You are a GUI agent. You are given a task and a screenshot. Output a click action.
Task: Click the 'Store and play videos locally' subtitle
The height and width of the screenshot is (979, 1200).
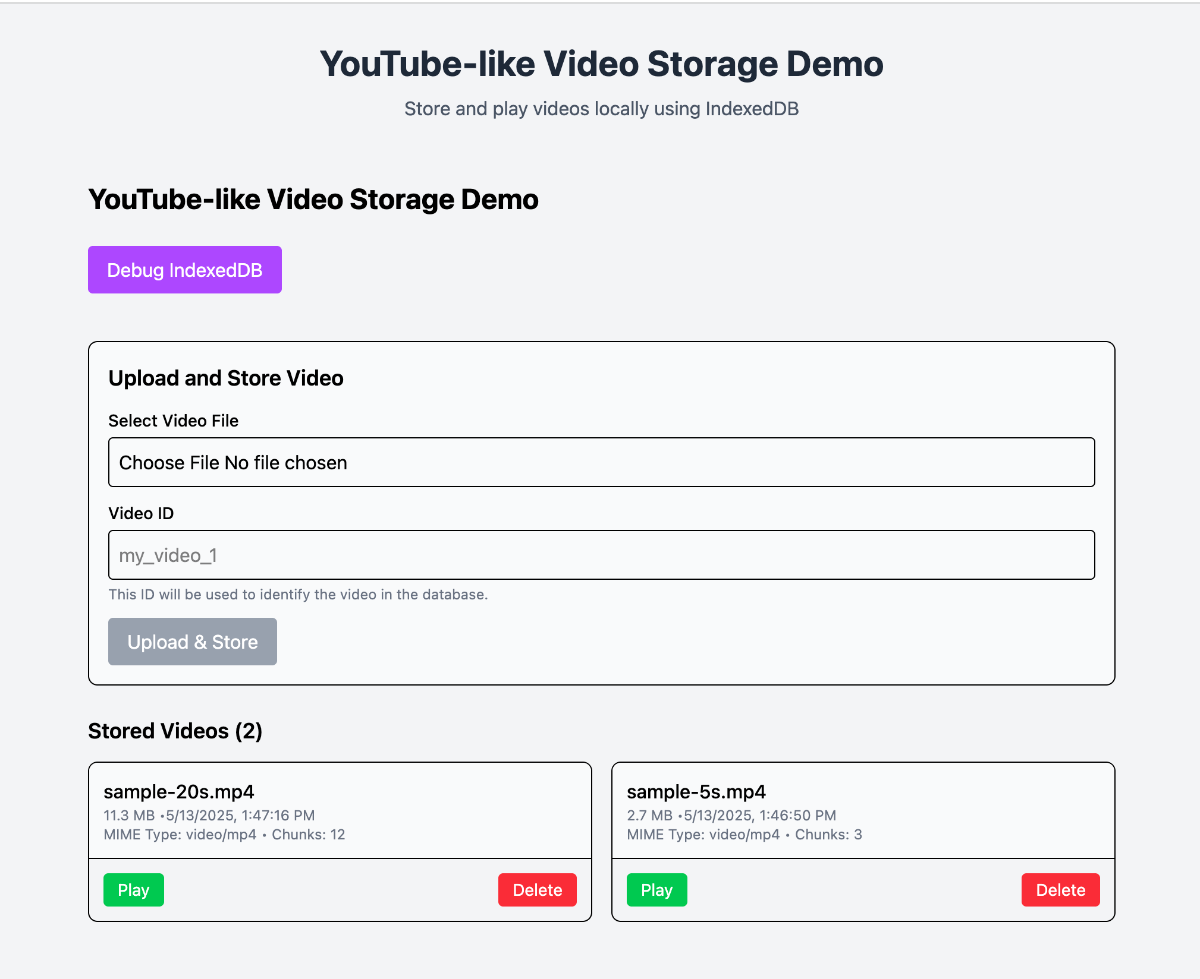(x=601, y=108)
